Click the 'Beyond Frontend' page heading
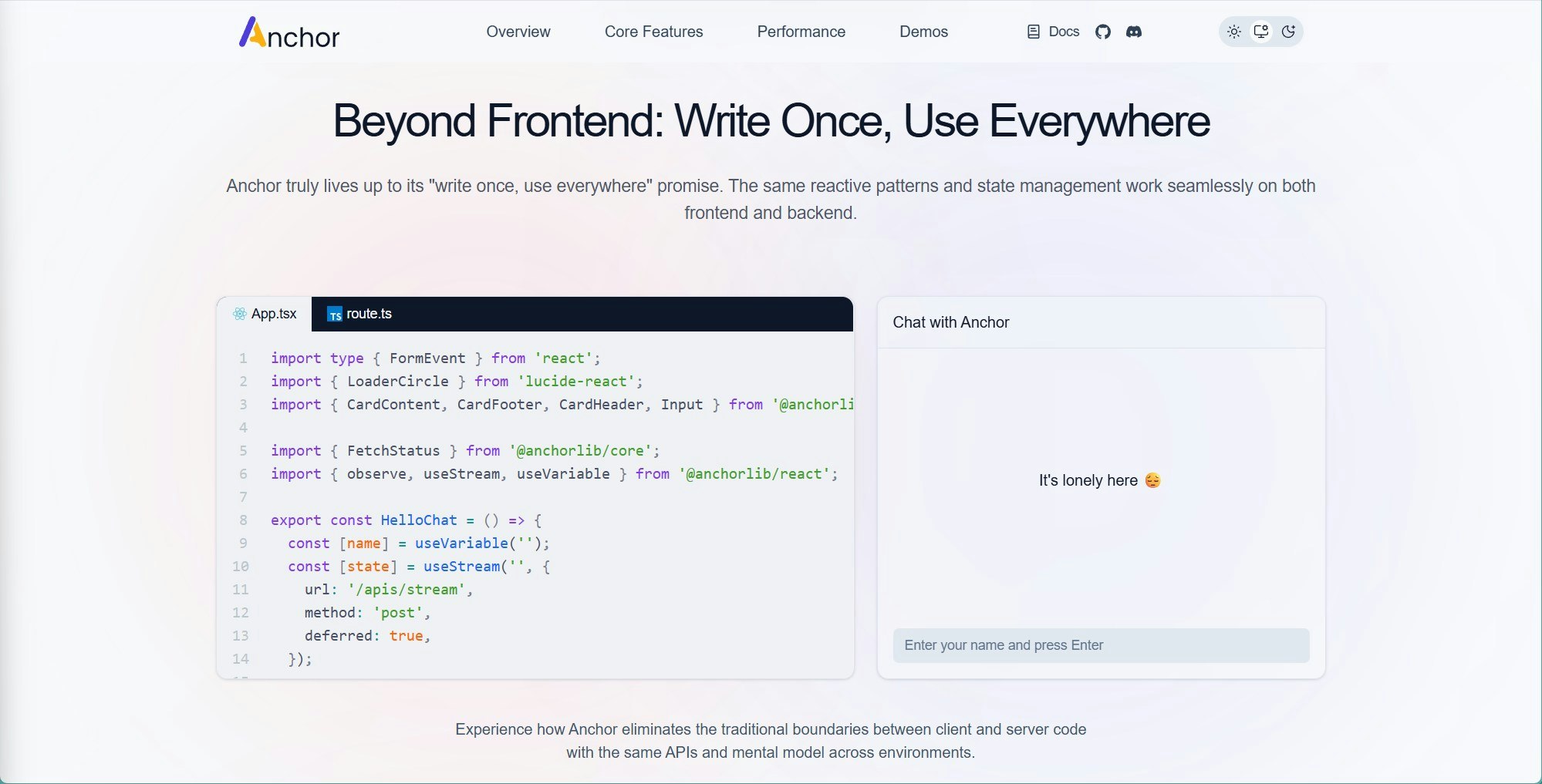This screenshot has width=1542, height=784. pyautogui.click(x=771, y=121)
